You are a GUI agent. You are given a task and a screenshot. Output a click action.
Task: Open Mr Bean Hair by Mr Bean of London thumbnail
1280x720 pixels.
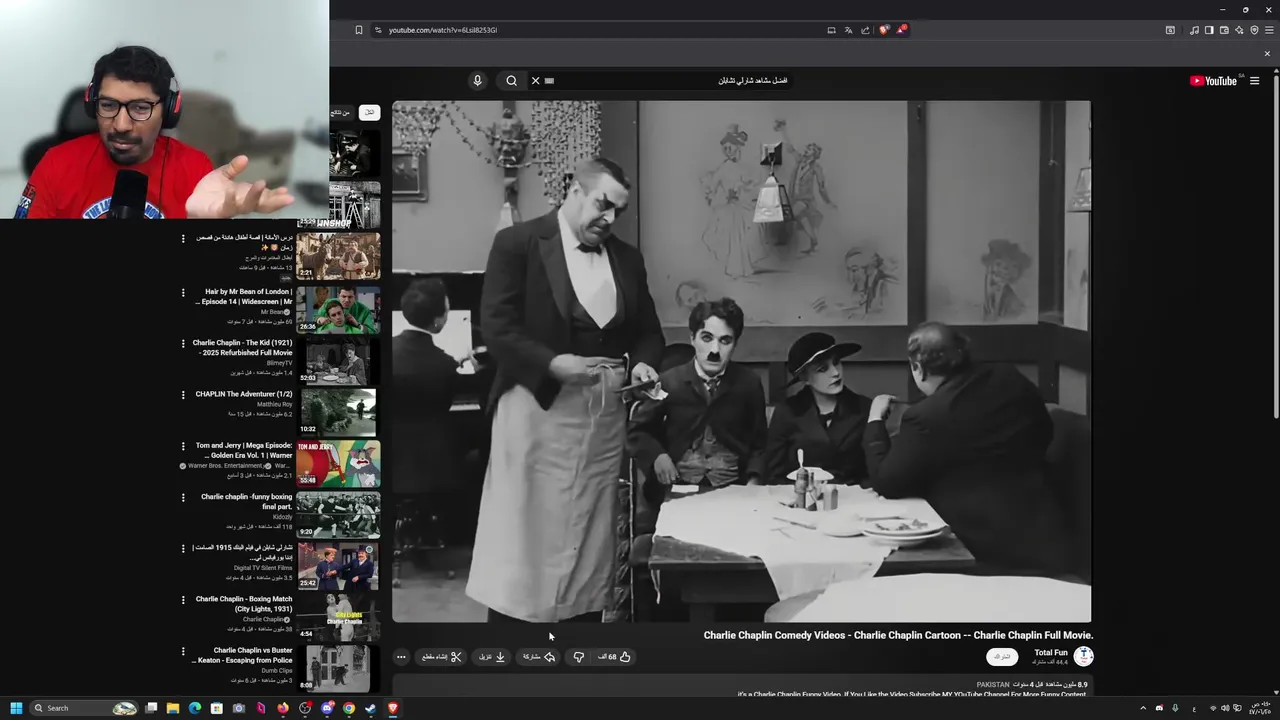click(x=338, y=309)
